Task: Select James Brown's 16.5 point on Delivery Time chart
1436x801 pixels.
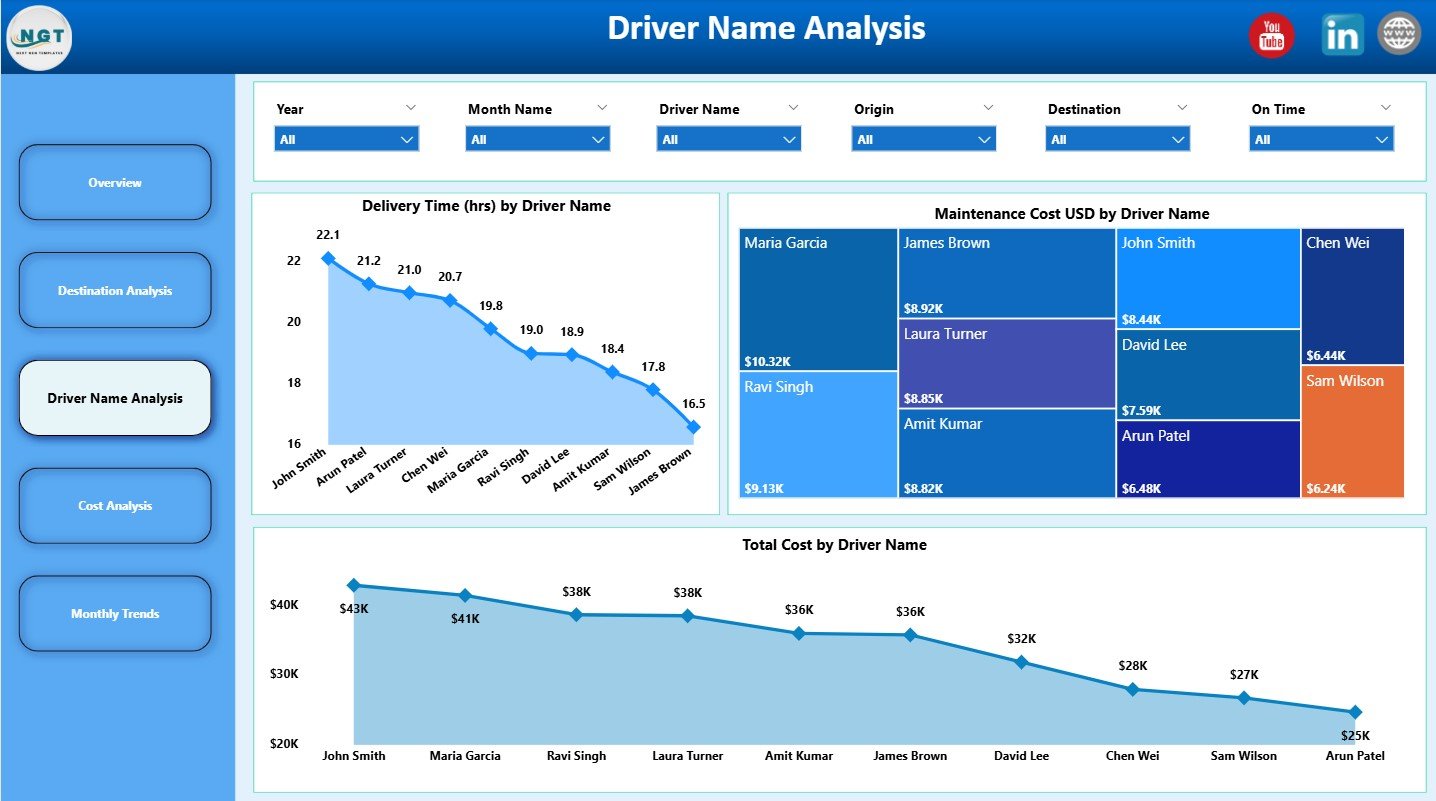Action: (693, 427)
